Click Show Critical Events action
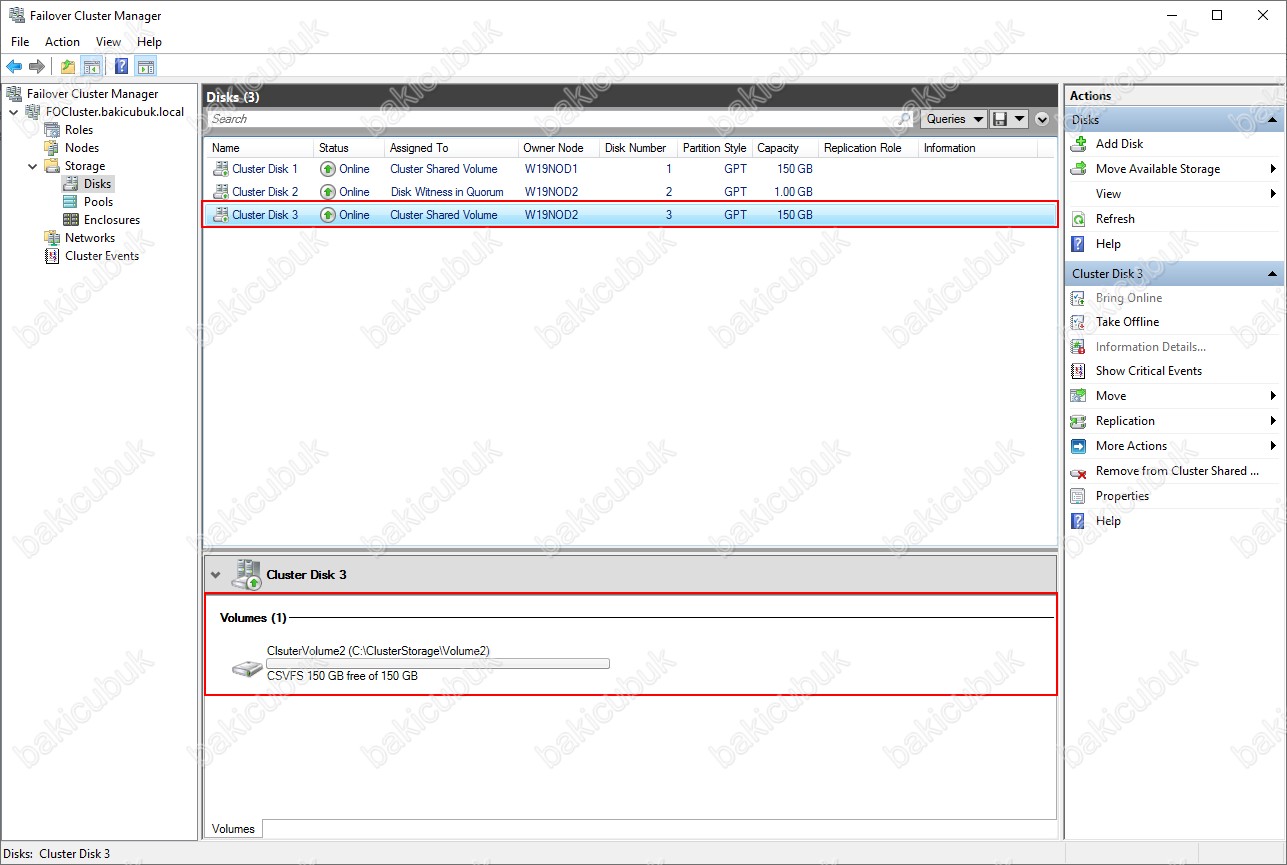 (1149, 371)
